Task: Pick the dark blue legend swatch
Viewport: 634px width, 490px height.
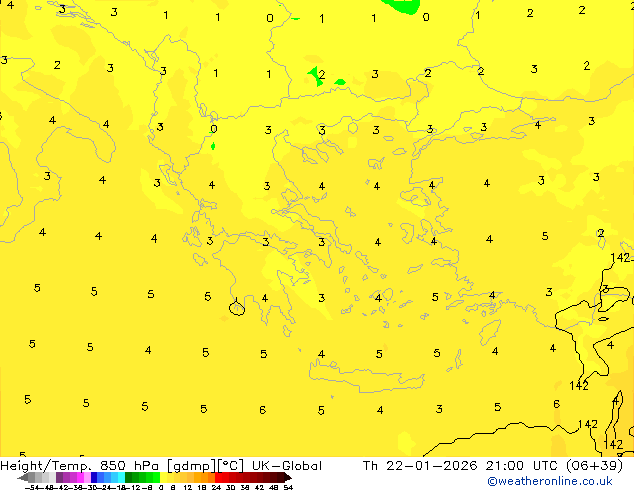Action: pos(94,477)
